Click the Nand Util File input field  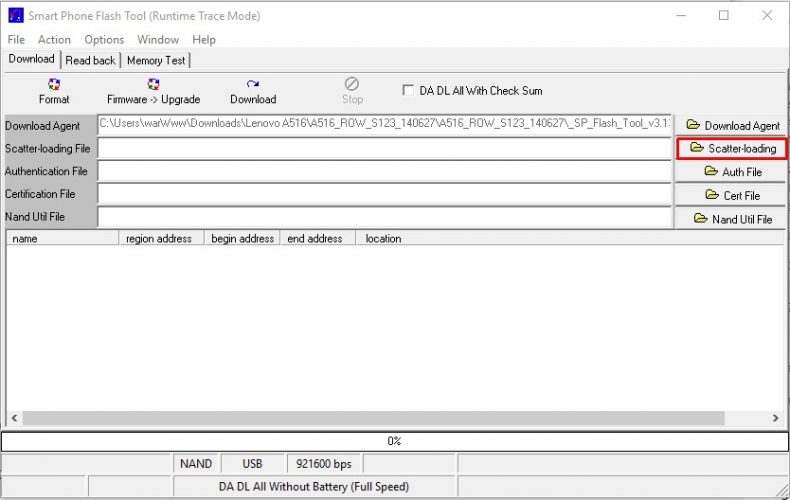[384, 217]
